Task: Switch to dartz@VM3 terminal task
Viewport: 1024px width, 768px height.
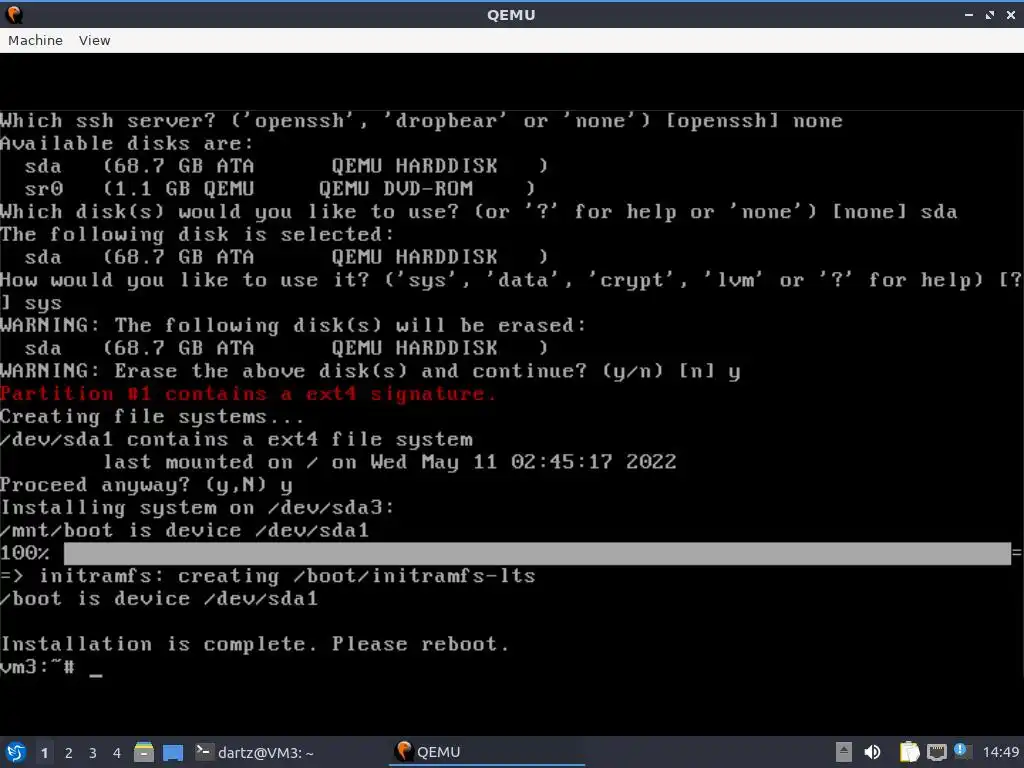Action: 255,752
